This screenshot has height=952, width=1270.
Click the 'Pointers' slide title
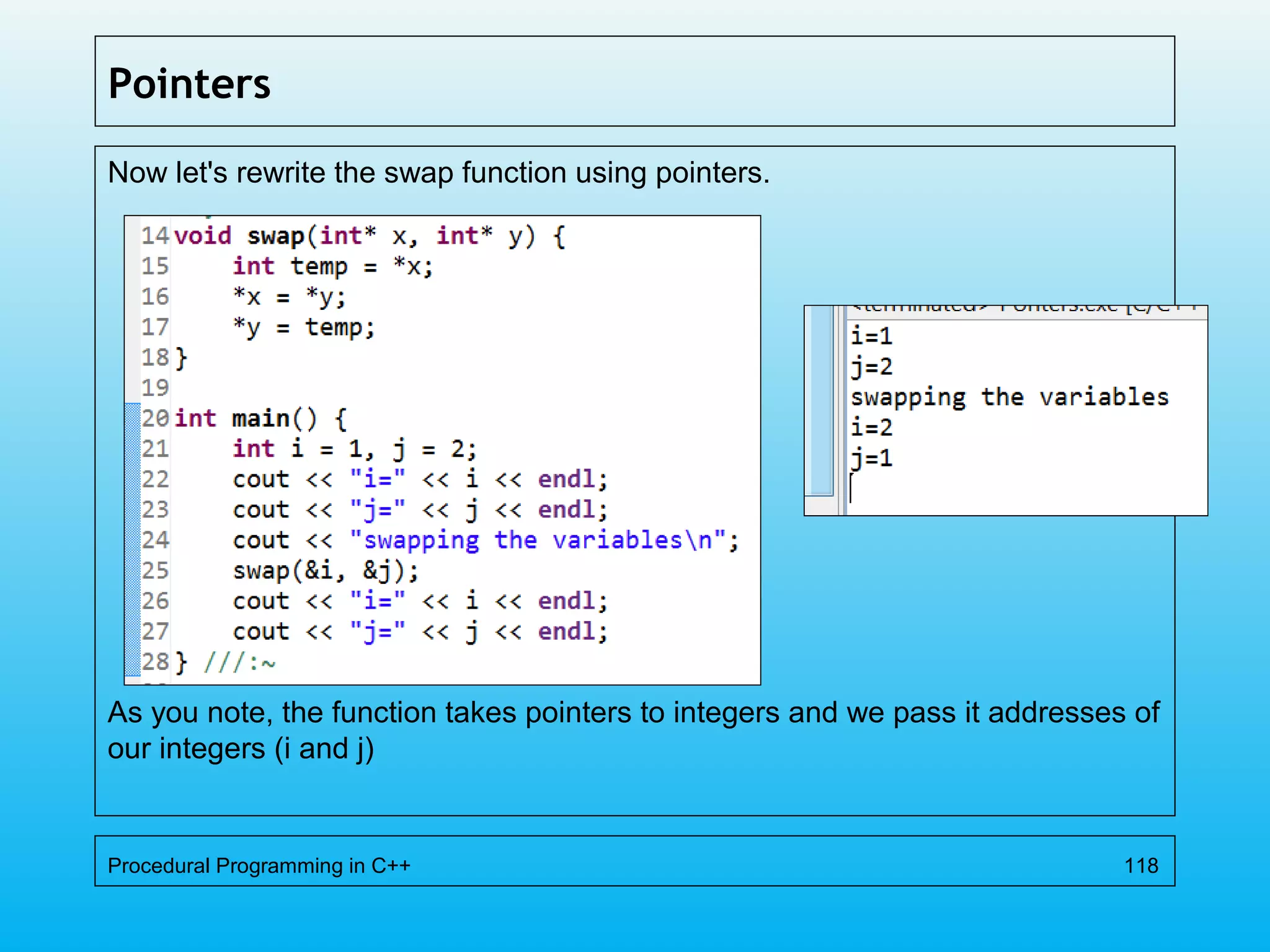[189, 84]
